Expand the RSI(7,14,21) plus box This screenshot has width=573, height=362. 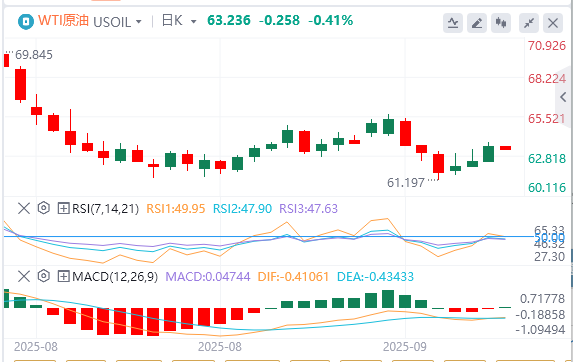[64, 209]
